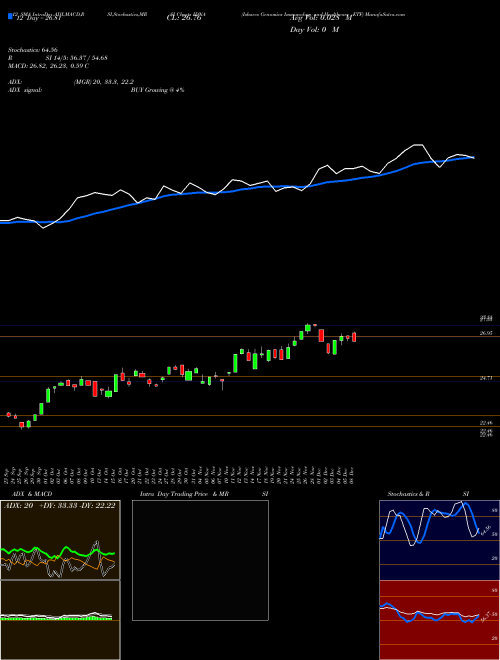This screenshot has height=660, width=500.
Task: Click the tall green candle in mid-November
Action: pyautogui.click(x=235, y=363)
